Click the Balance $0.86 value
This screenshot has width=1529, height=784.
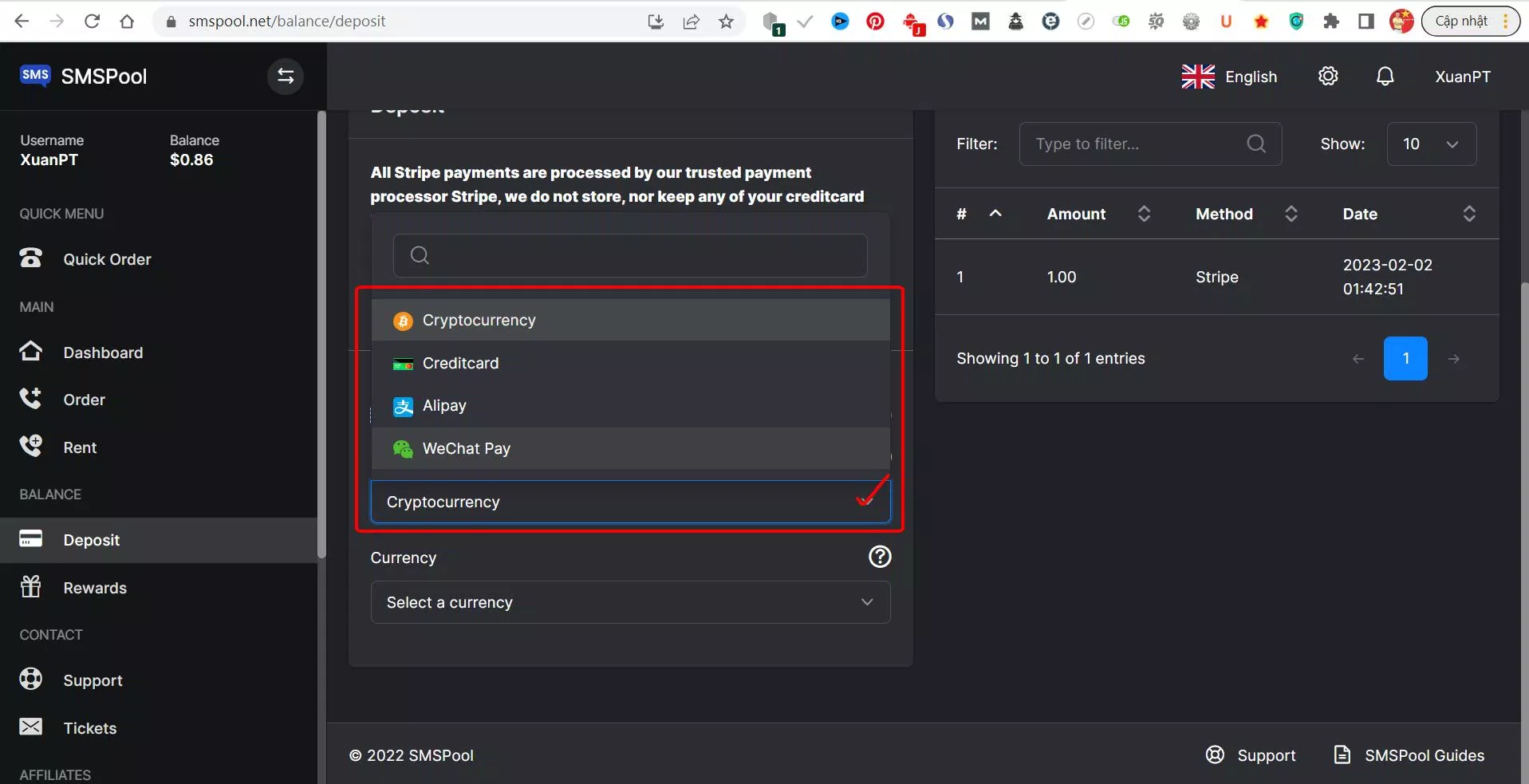tap(191, 160)
